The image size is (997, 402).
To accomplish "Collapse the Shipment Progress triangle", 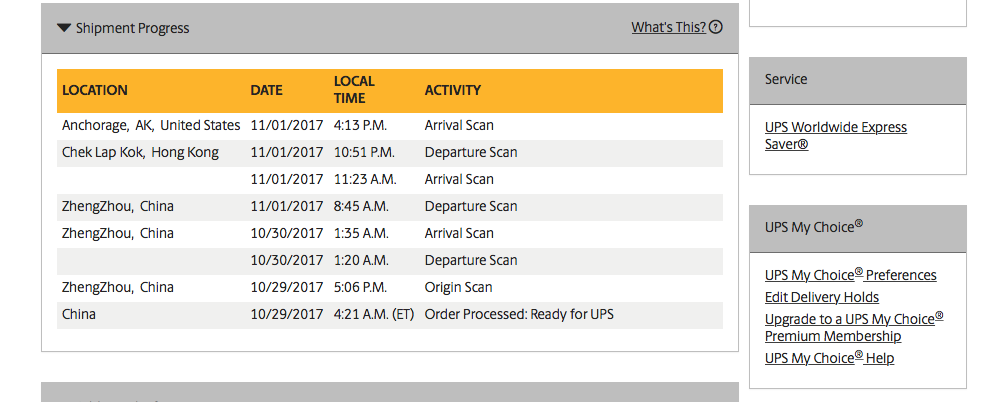I will (64, 28).
